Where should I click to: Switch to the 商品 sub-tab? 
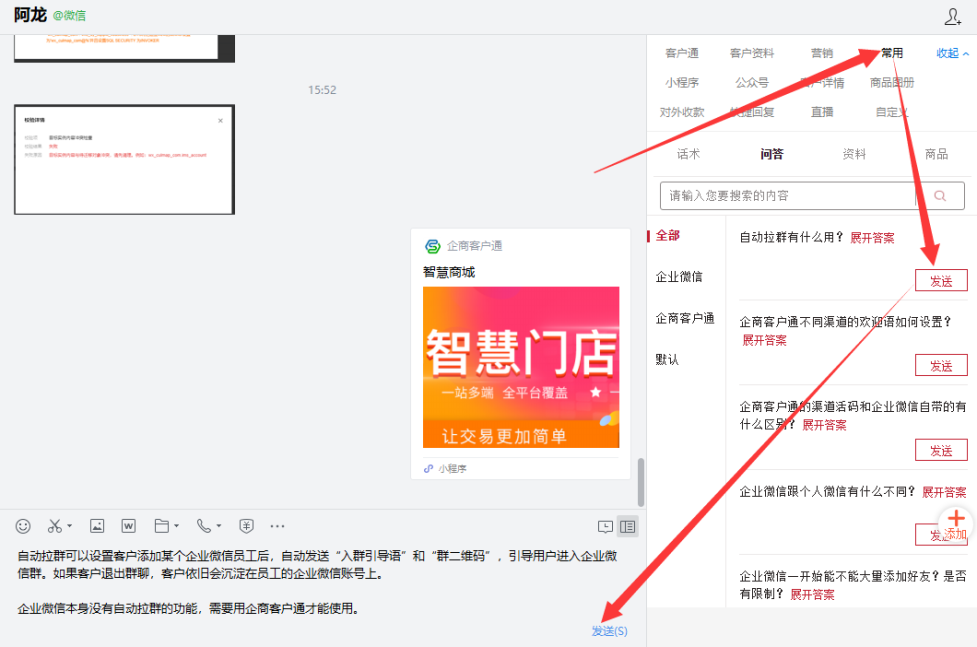point(936,154)
